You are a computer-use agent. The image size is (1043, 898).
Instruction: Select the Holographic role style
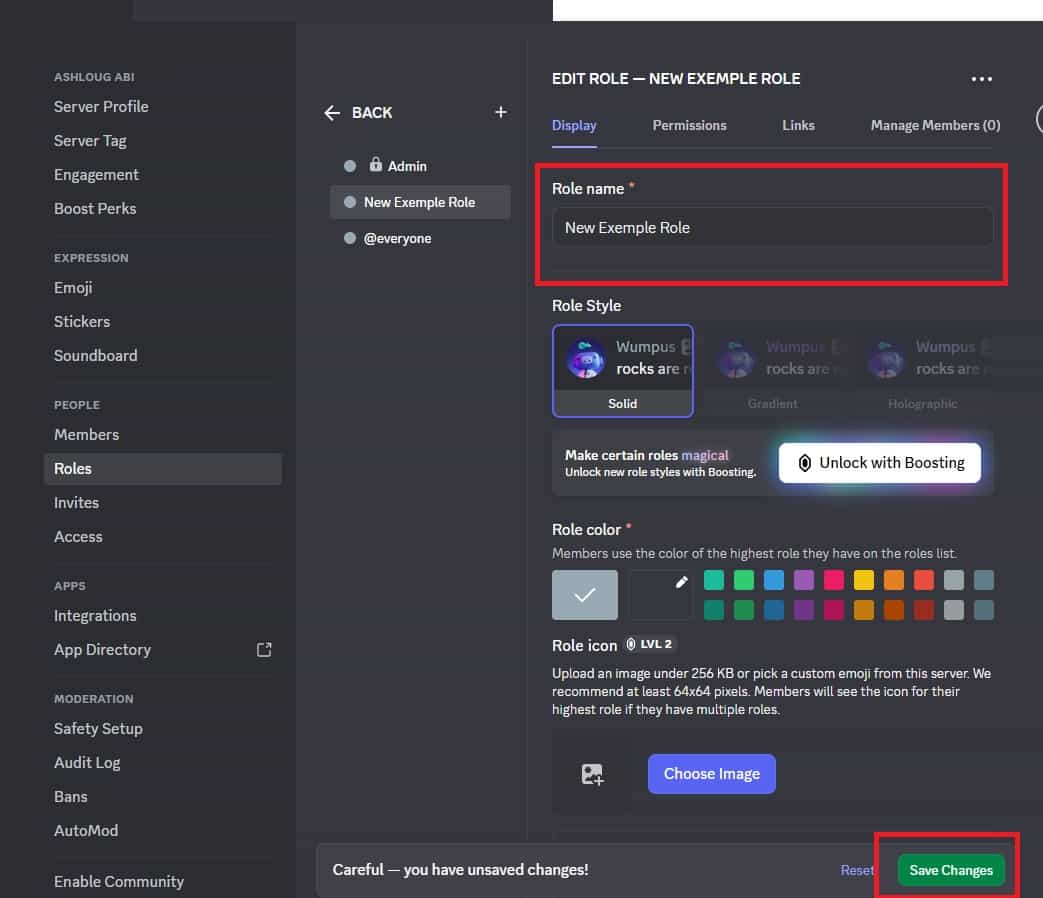point(922,370)
